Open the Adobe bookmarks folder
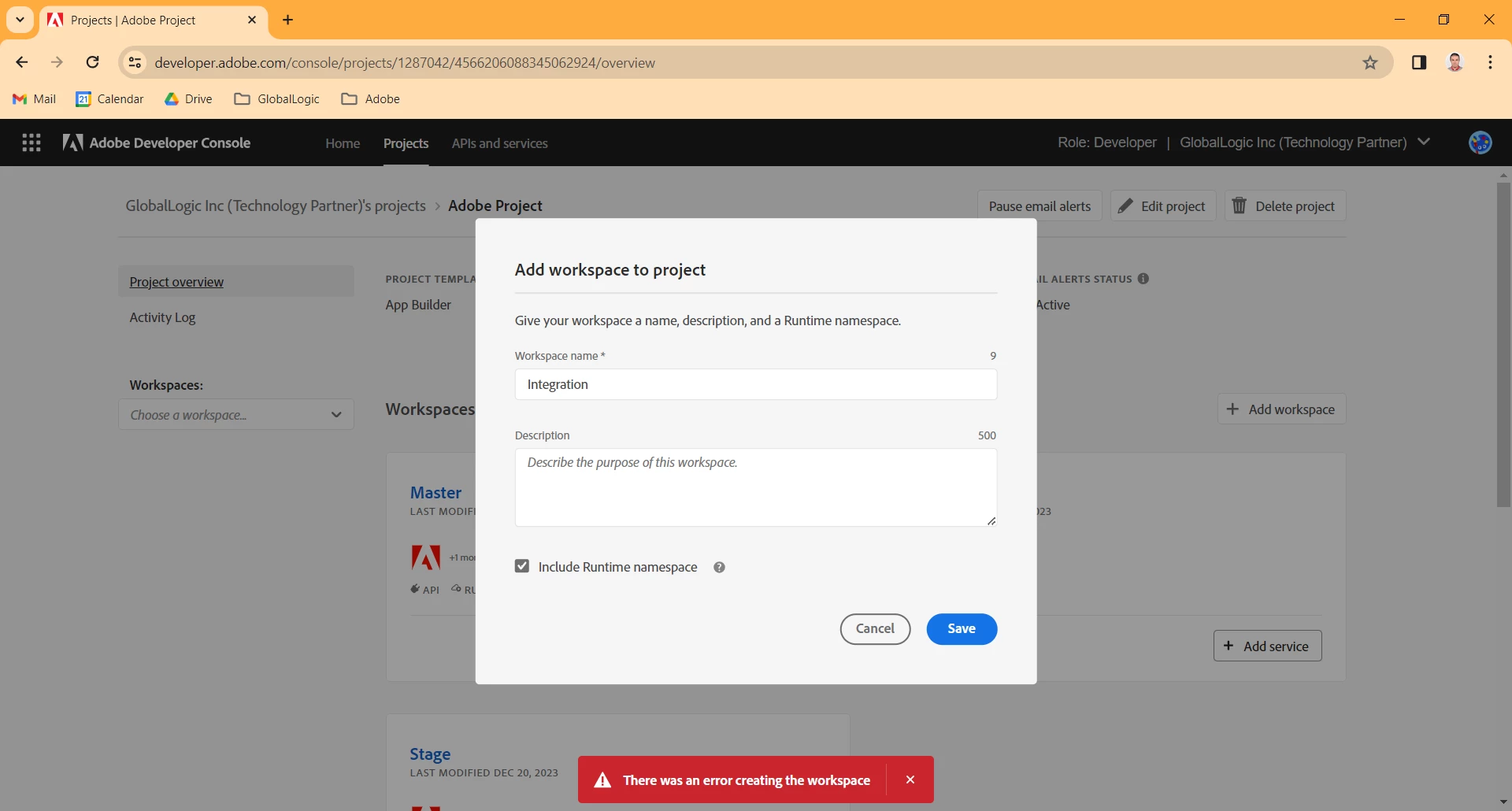 [x=371, y=98]
